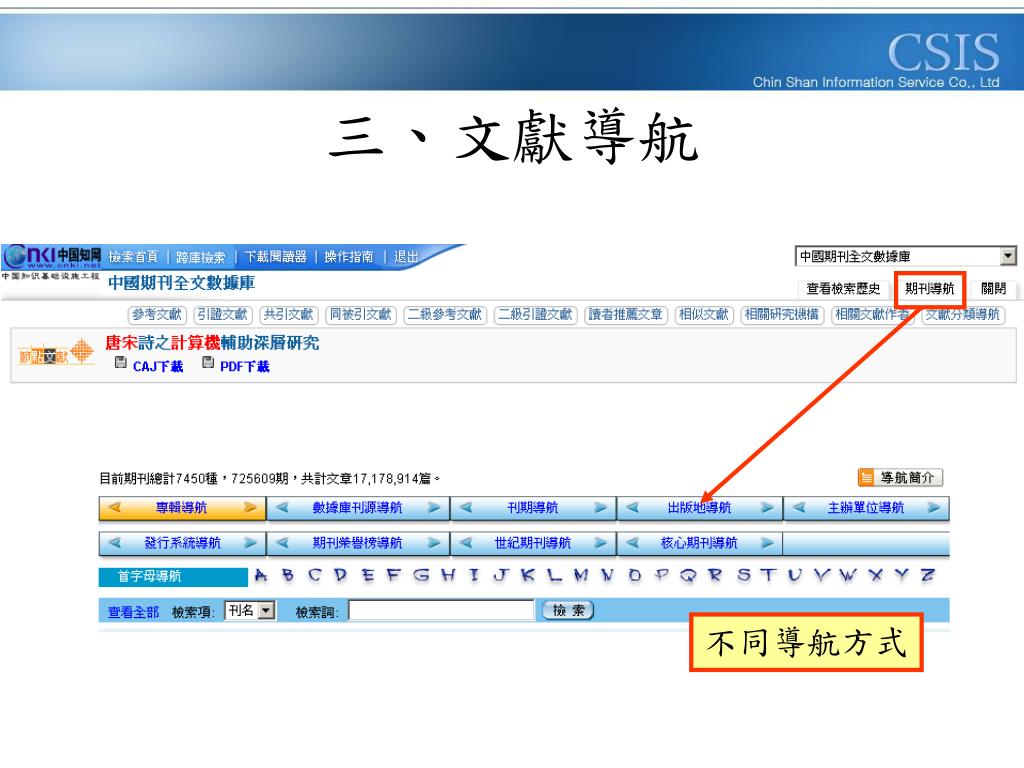Open the 參考文獻 tab
The height and width of the screenshot is (768, 1024).
[157, 315]
